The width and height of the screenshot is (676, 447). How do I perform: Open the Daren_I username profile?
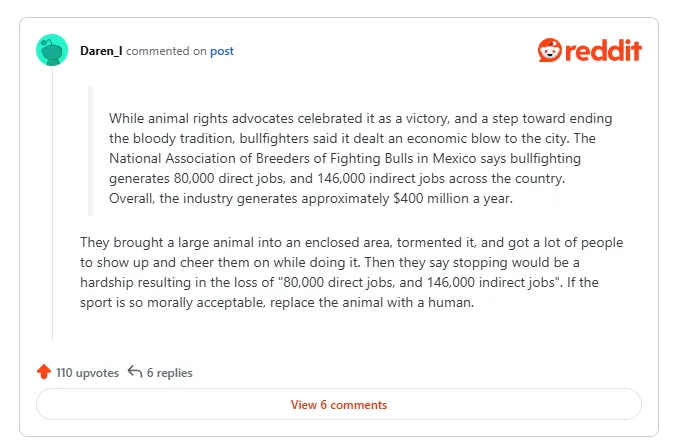(101, 51)
